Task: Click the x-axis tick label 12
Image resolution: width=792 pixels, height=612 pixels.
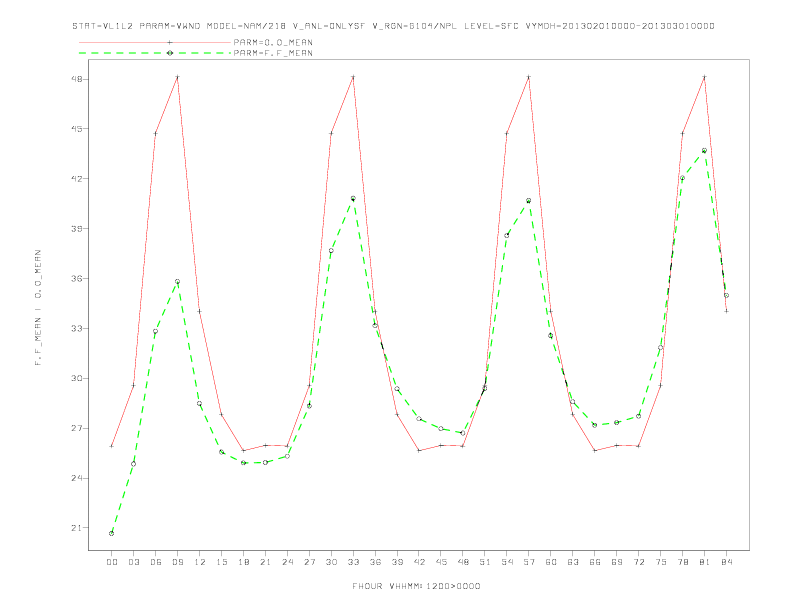Action: 200,562
